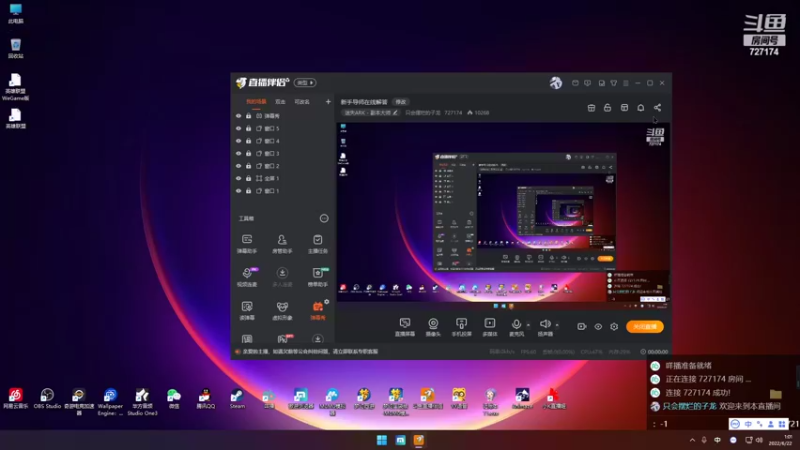Click the share icon in the top-right toolbar
800x450 pixels.
tap(657, 108)
